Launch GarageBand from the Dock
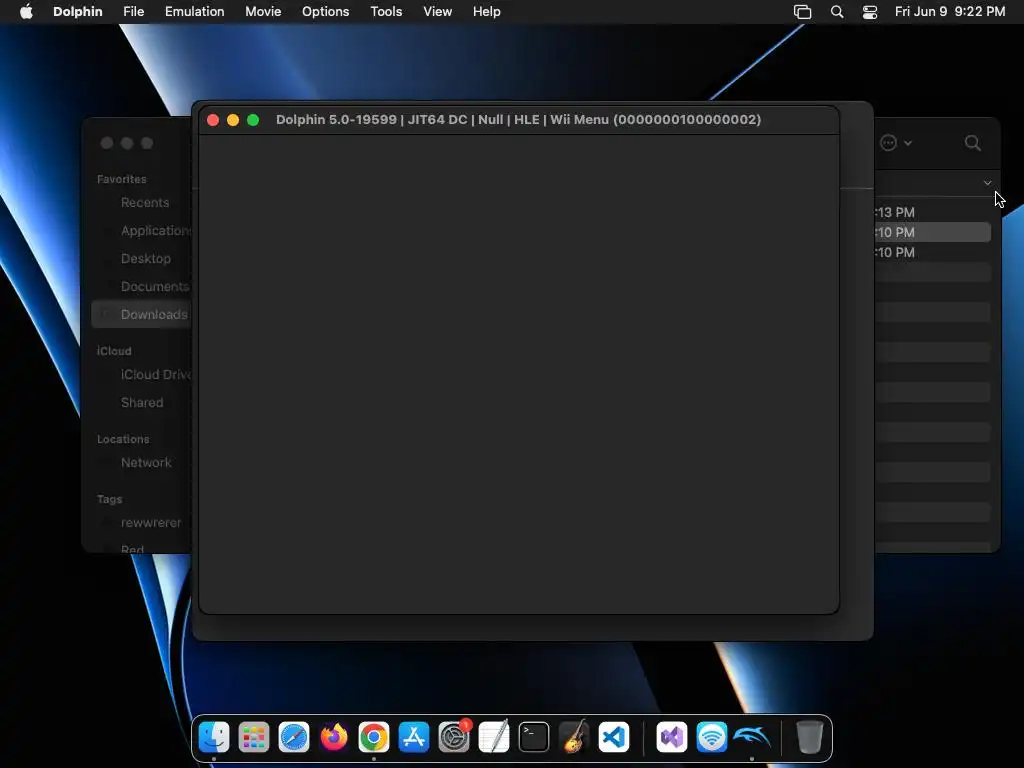 pos(574,737)
